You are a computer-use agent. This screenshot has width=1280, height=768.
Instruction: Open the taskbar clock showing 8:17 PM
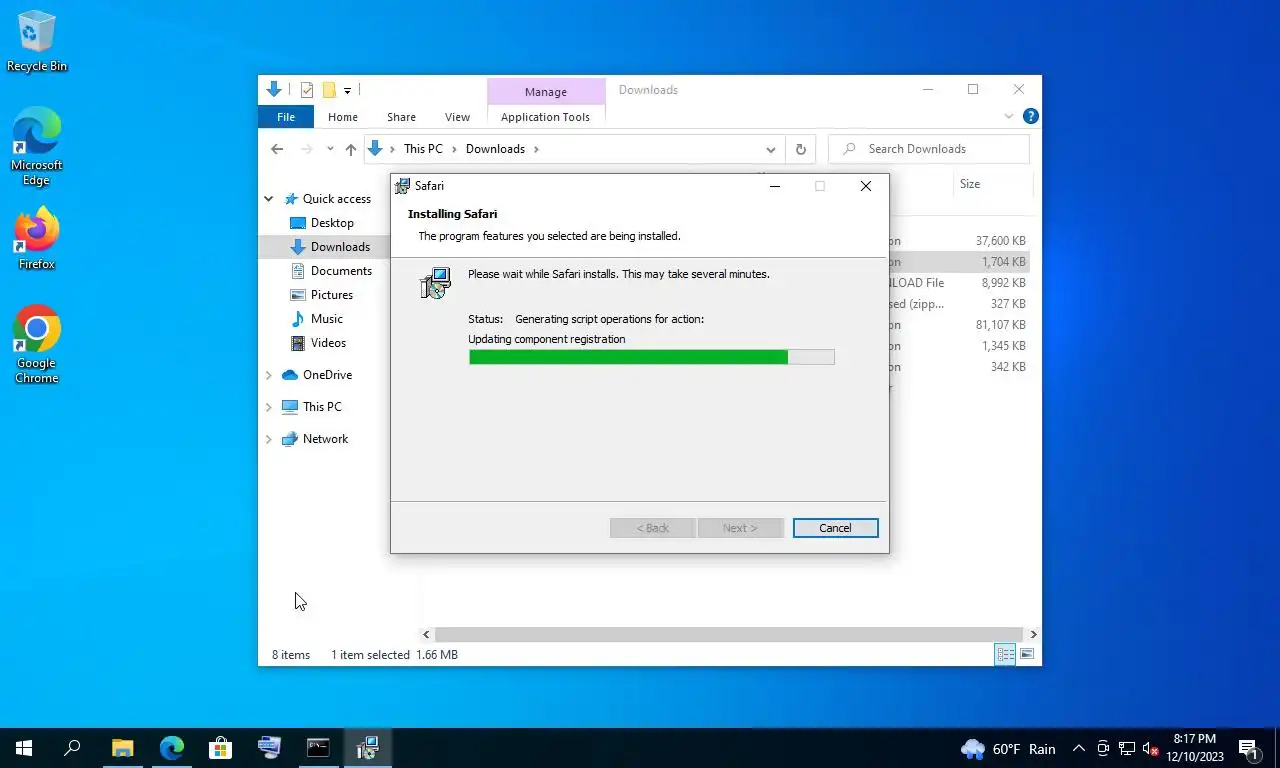coord(1194,748)
